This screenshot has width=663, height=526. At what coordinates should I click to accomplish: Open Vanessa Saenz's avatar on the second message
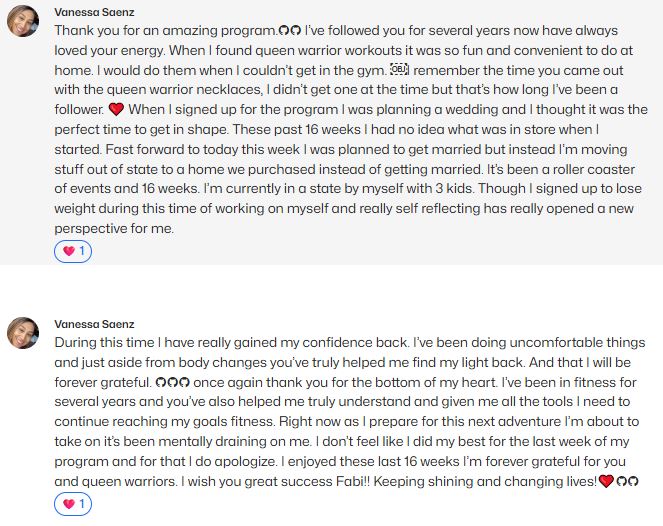[x=23, y=333]
